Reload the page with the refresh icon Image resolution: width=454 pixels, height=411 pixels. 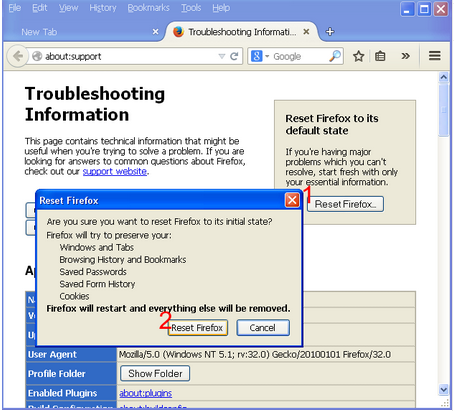(x=234, y=56)
